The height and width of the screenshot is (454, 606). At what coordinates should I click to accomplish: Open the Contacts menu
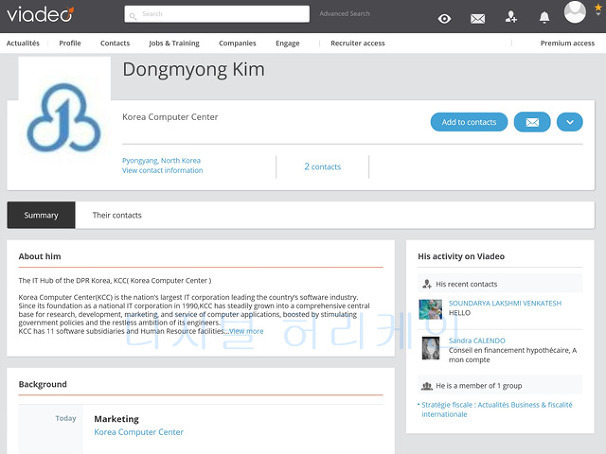point(115,43)
